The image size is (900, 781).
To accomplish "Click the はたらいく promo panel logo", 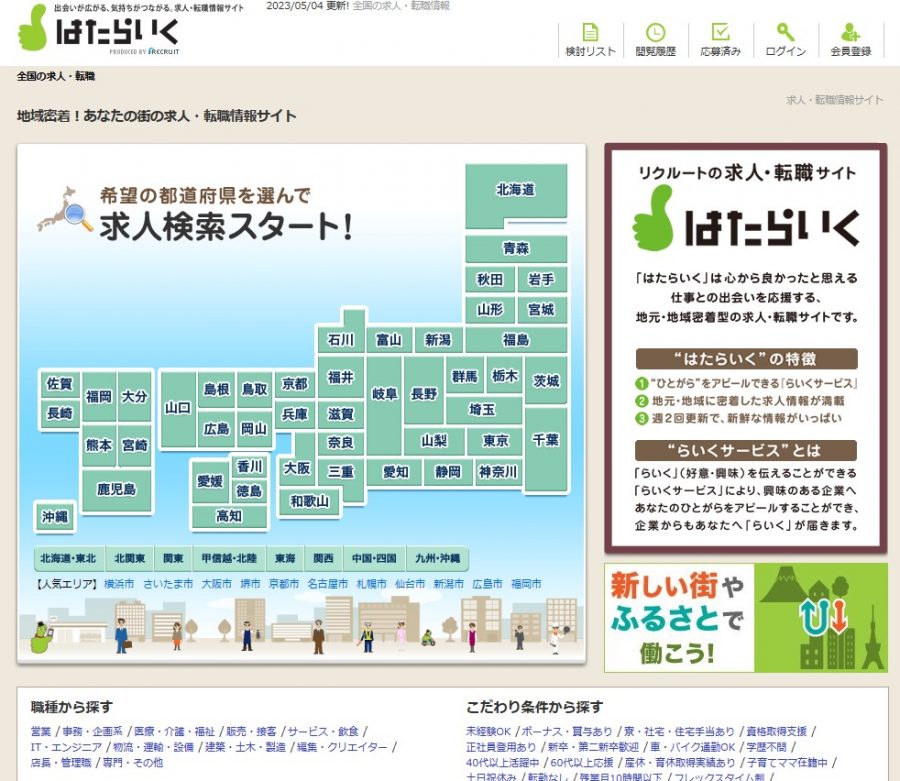I will (x=746, y=220).
